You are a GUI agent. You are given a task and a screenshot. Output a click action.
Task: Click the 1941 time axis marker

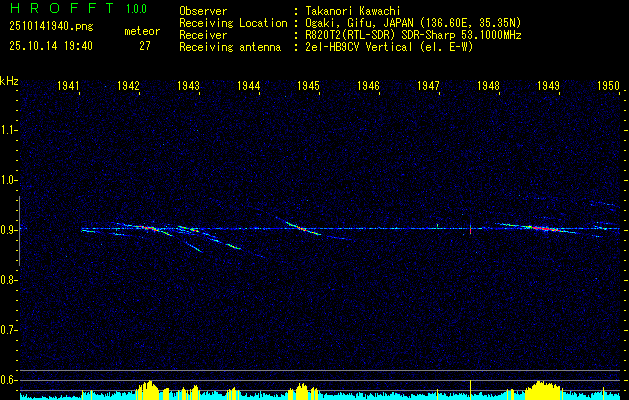click(x=68, y=85)
